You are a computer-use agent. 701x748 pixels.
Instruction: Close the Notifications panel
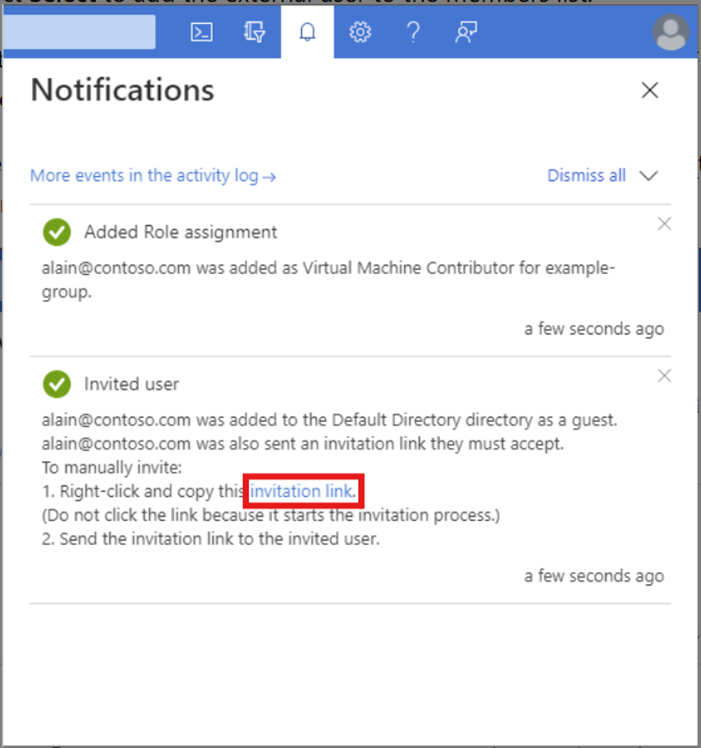click(x=649, y=90)
